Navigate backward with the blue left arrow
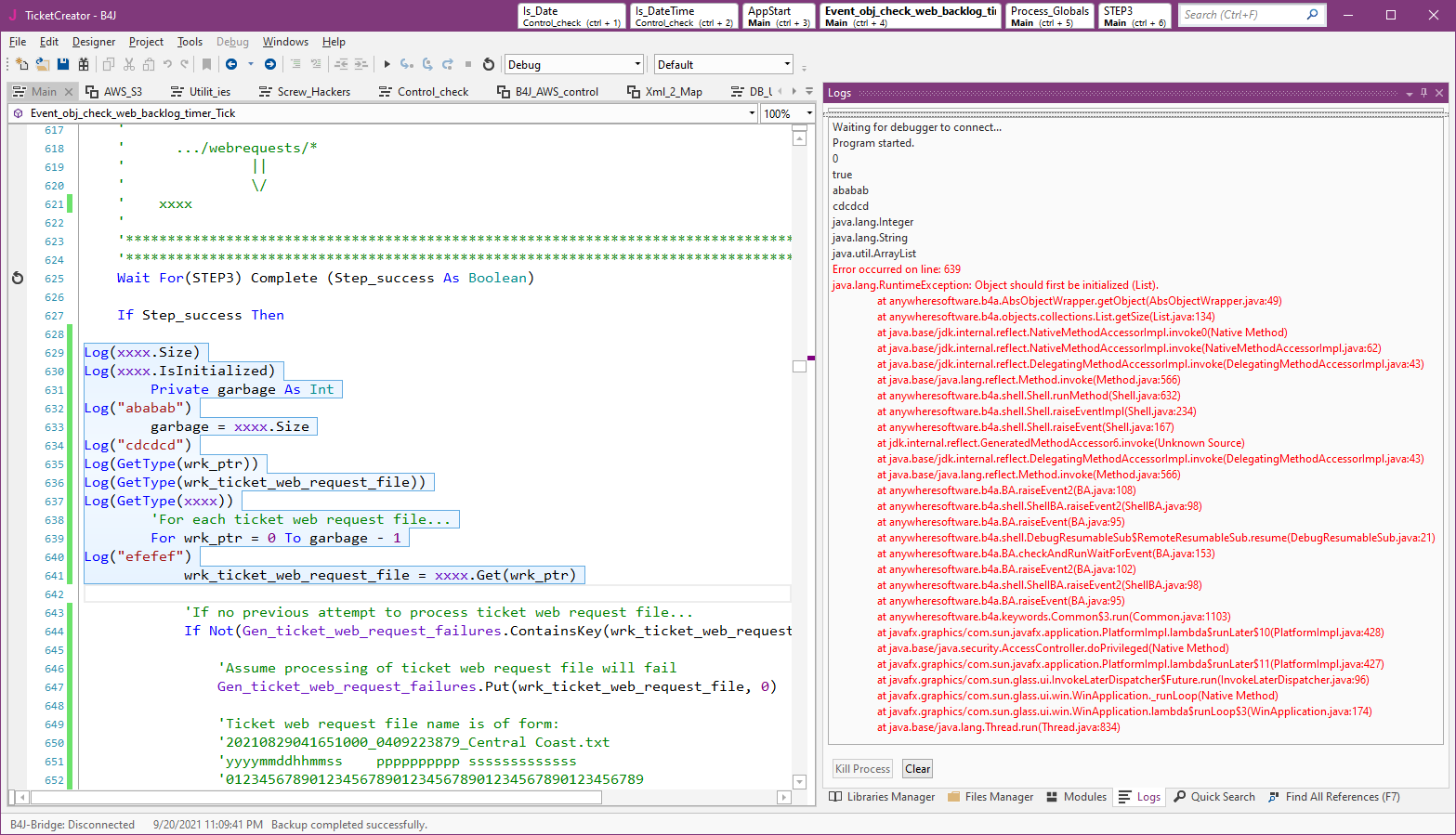1456x835 pixels. [231, 64]
